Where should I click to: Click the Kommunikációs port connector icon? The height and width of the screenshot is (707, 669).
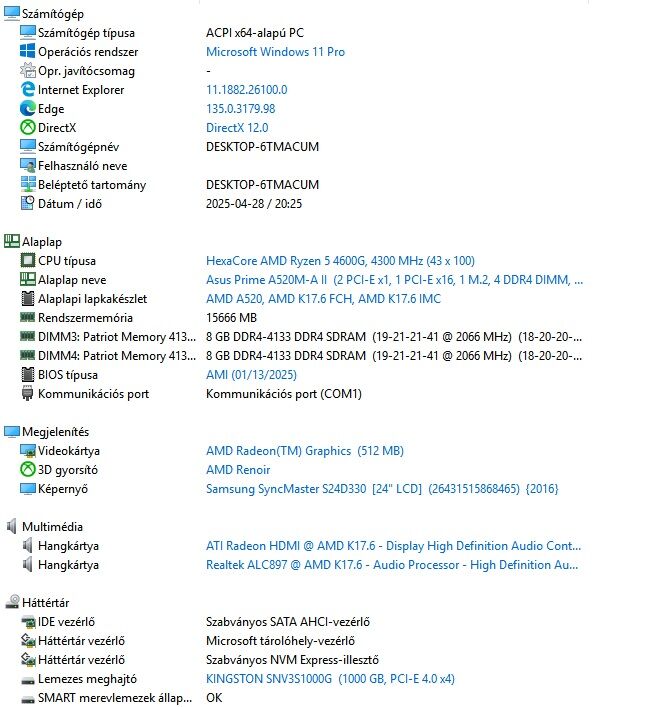[27, 394]
